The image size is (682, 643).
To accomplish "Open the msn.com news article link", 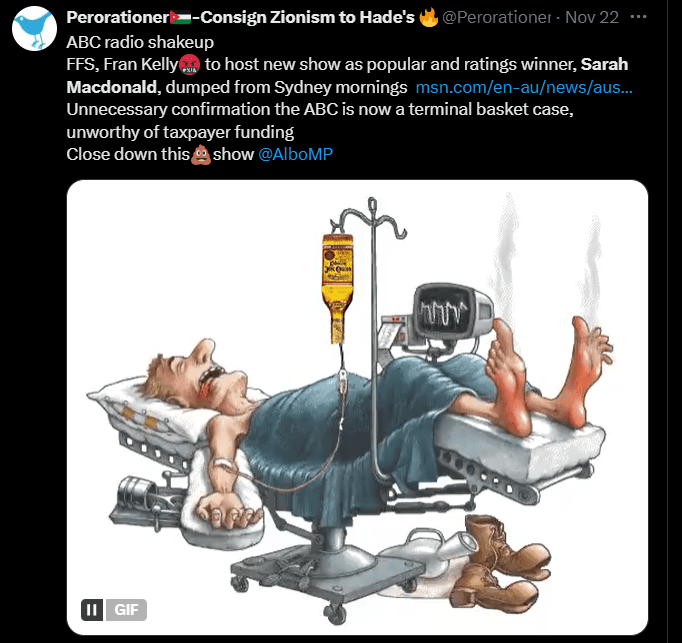I will [x=523, y=88].
